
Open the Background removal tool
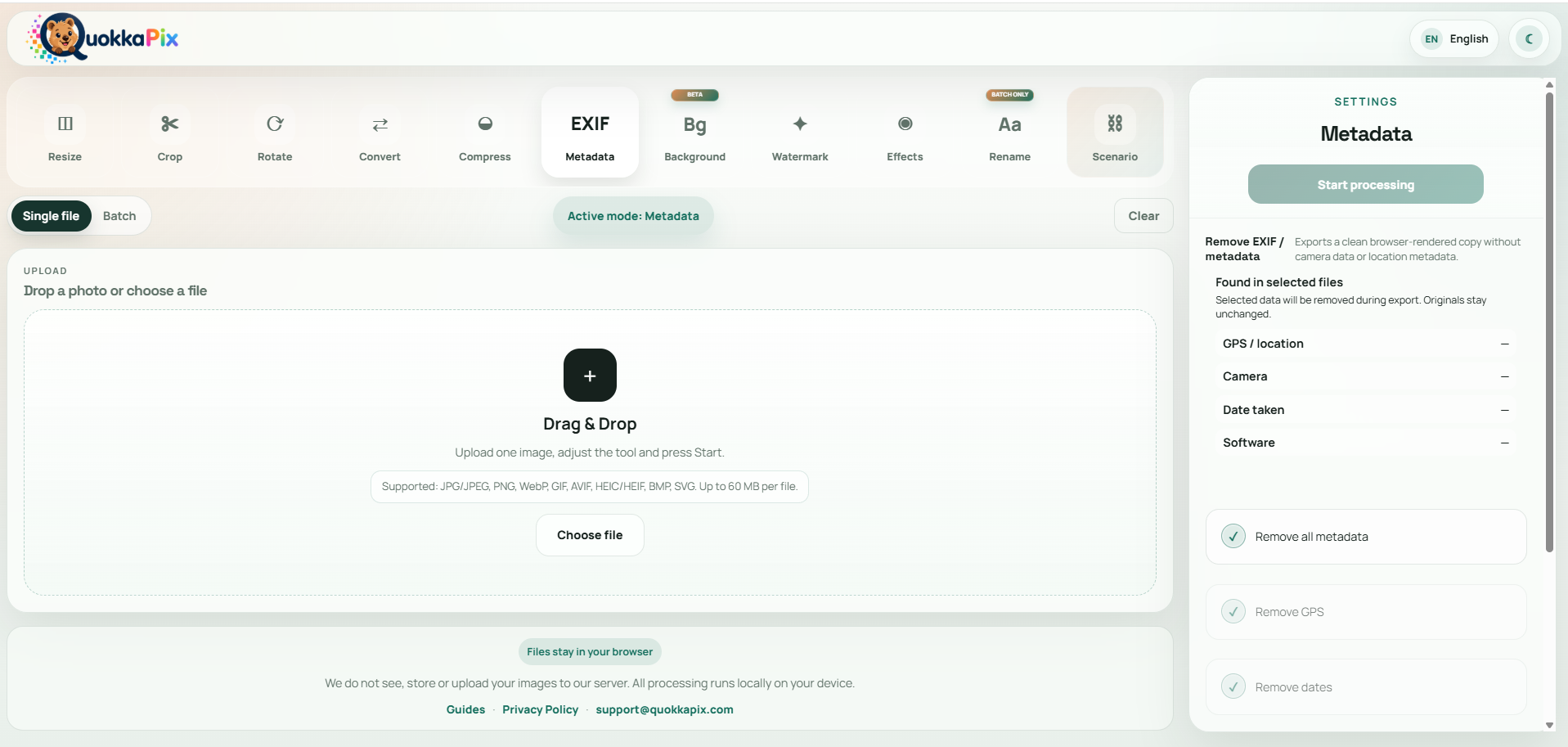[x=694, y=133]
